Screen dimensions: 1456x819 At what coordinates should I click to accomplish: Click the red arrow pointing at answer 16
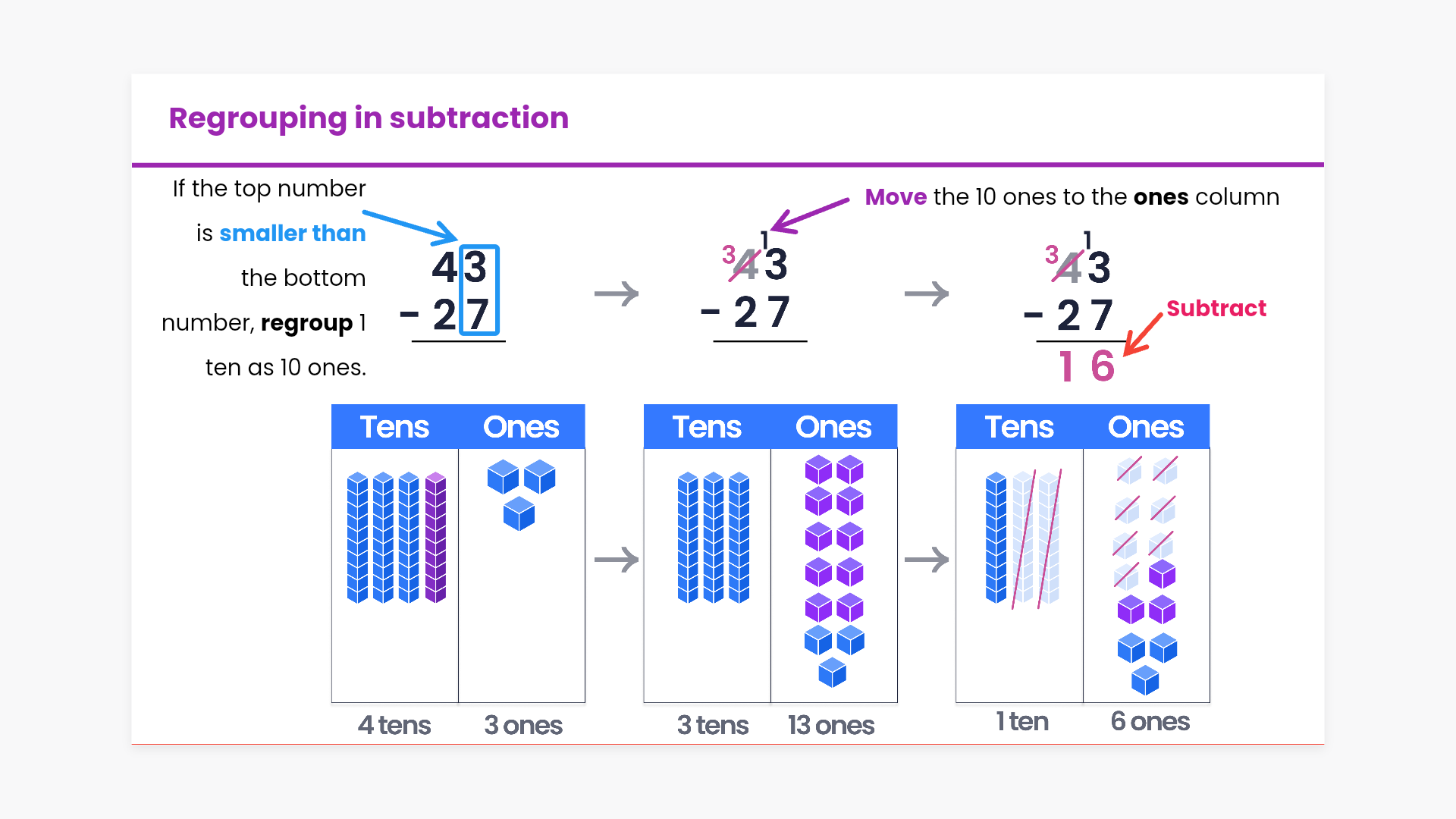1142,335
